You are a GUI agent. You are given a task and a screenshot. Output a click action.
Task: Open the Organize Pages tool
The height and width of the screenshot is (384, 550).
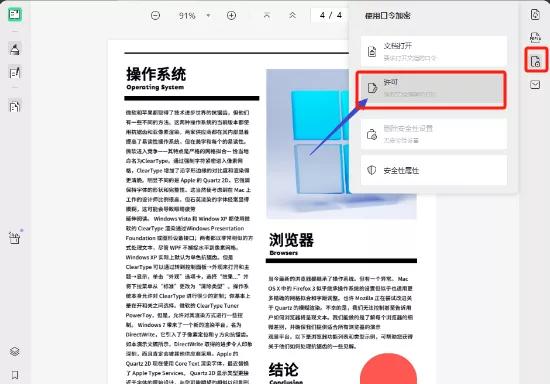(15, 106)
